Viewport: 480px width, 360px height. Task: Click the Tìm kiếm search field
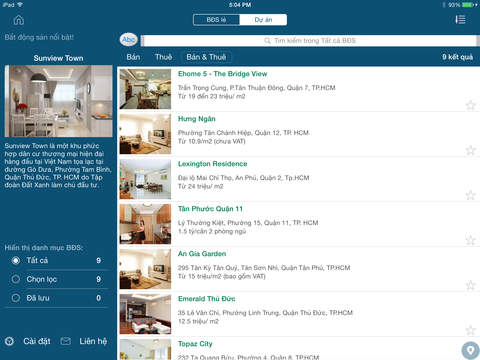310,41
